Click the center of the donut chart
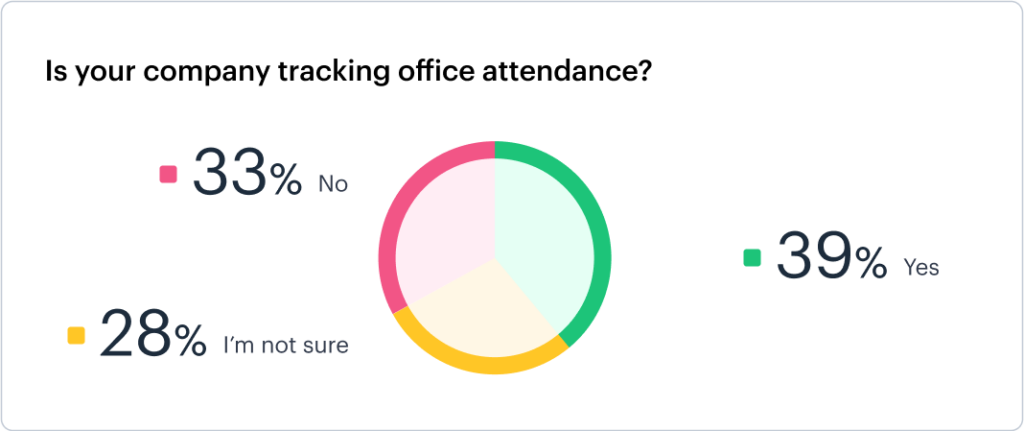This screenshot has height=431, width=1024. click(x=494, y=257)
